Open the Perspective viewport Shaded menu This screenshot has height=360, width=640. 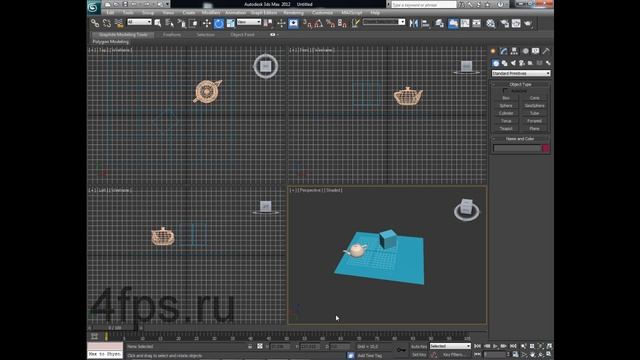334,190
